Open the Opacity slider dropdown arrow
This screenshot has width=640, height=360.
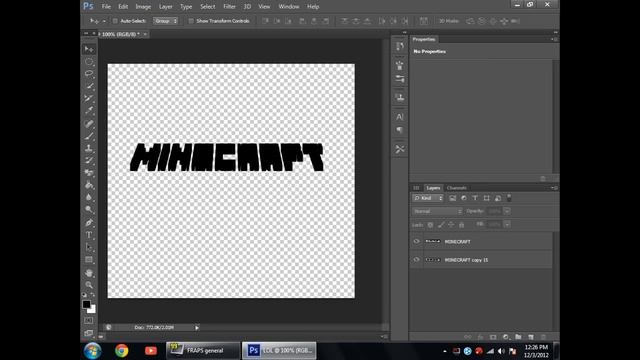pos(507,211)
